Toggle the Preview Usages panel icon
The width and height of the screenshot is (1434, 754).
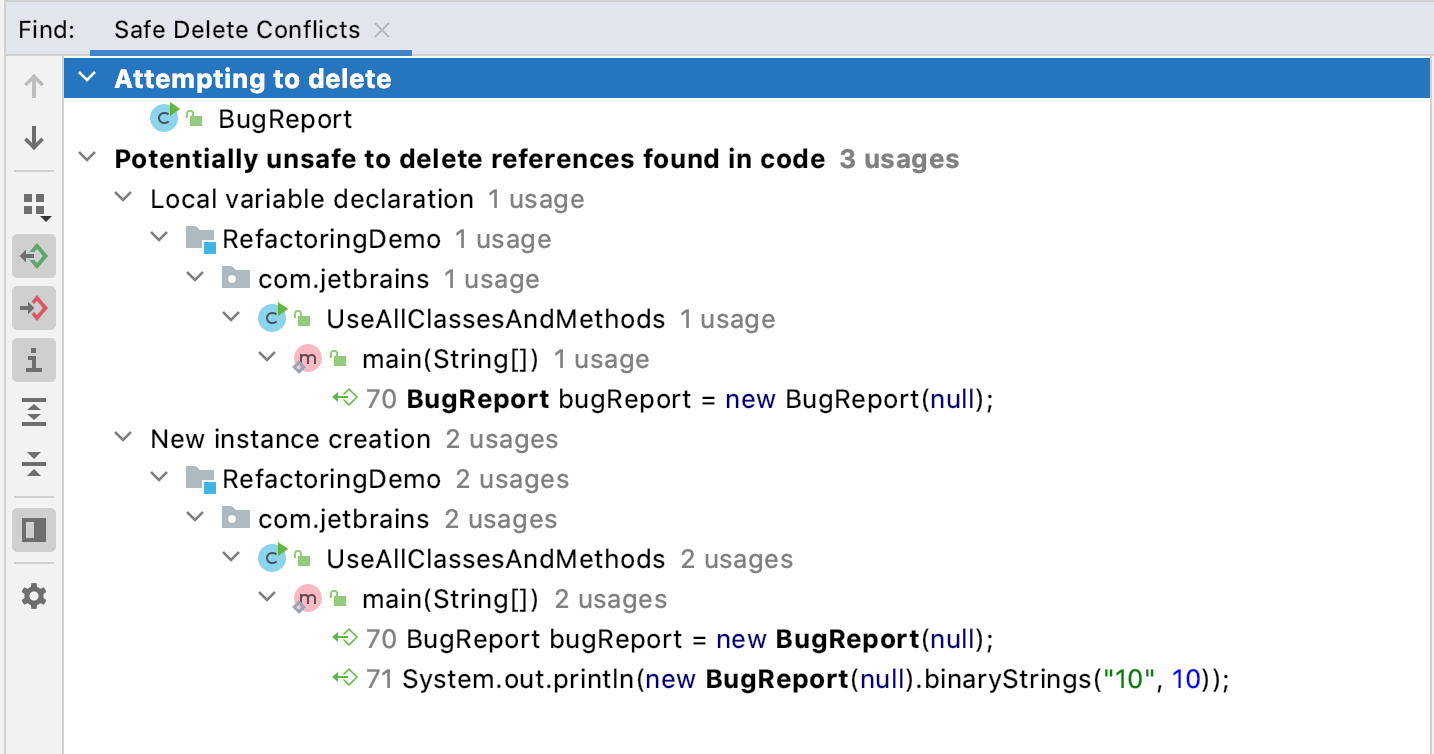coord(34,529)
